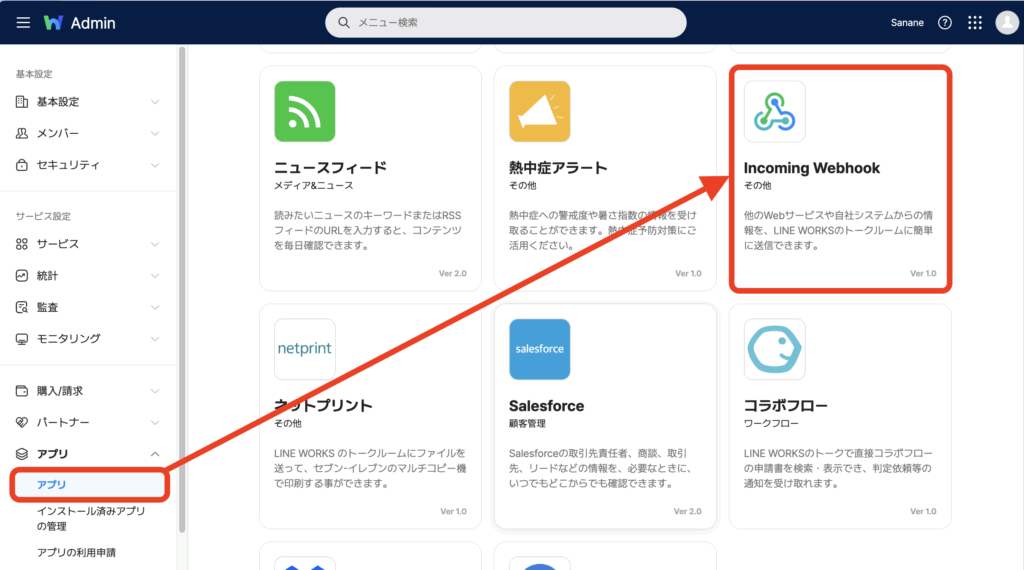The height and width of the screenshot is (570, 1024).
Task: Click Ver 2.0 on Salesforce card
Action: click(x=688, y=511)
